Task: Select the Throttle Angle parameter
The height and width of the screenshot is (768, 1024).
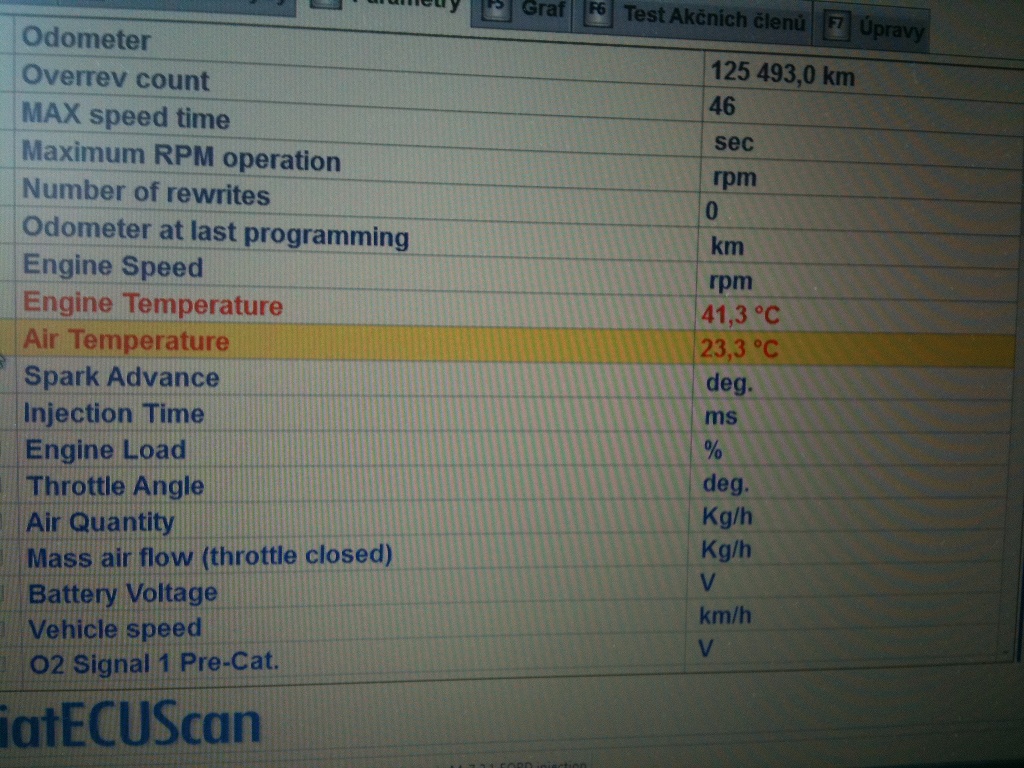Action: pos(115,486)
